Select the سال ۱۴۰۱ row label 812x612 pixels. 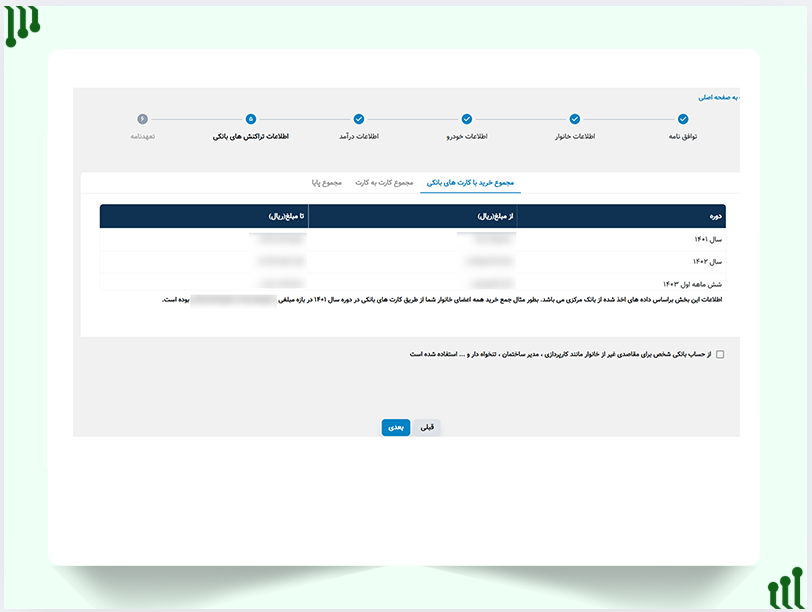click(708, 239)
